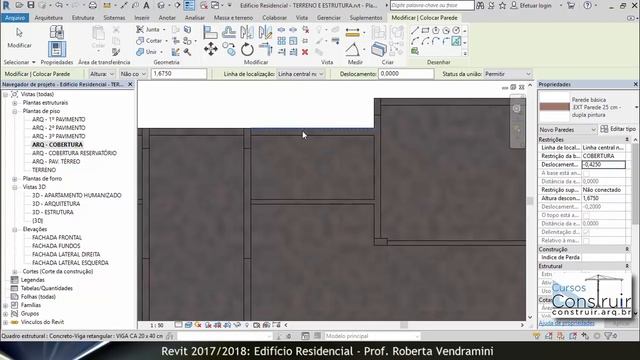640x360 pixels.
Task: Click the properties panel vertical scrollbar
Action: pos(635,184)
